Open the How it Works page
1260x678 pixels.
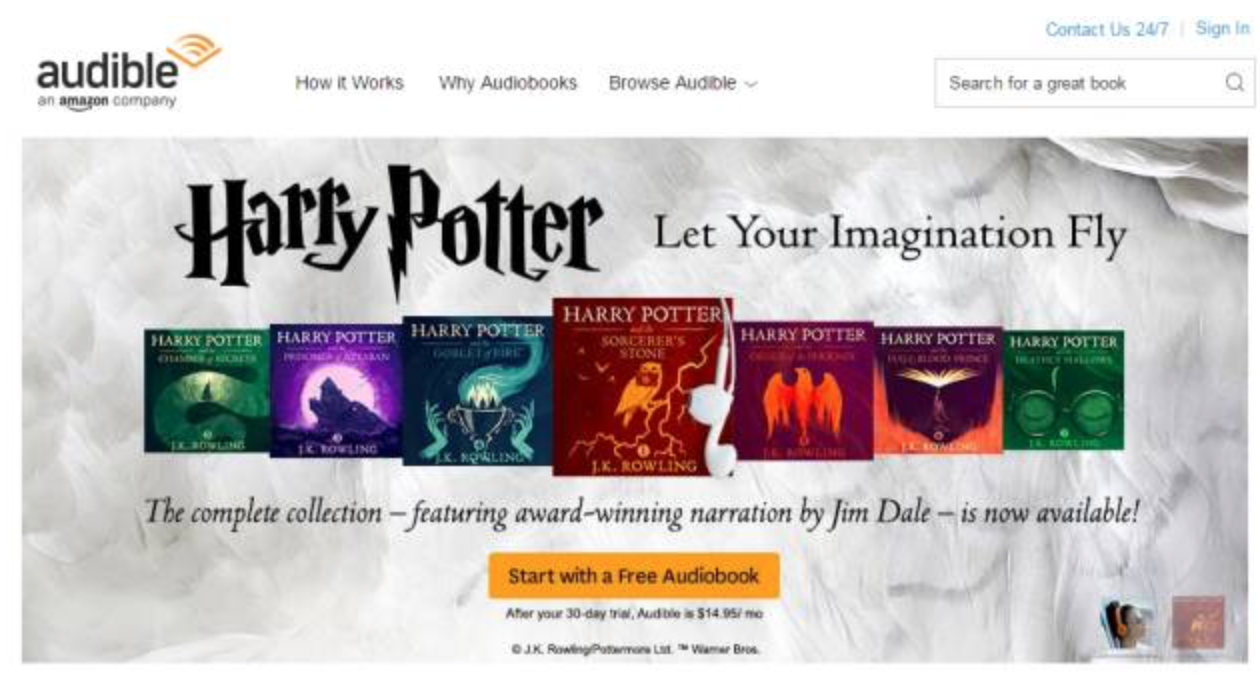tap(349, 83)
